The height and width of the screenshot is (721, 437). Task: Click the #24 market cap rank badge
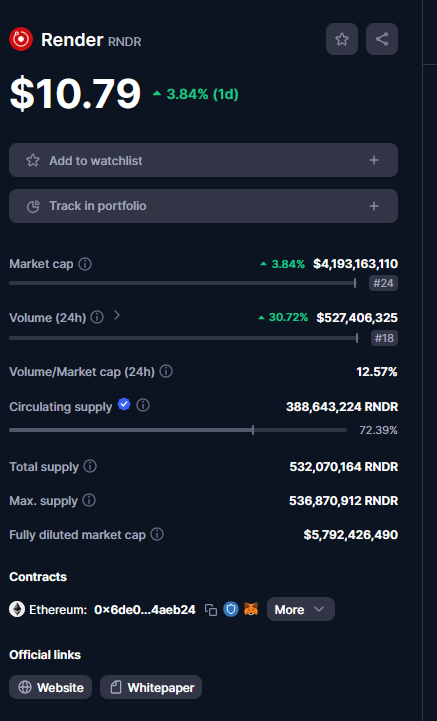pos(383,283)
